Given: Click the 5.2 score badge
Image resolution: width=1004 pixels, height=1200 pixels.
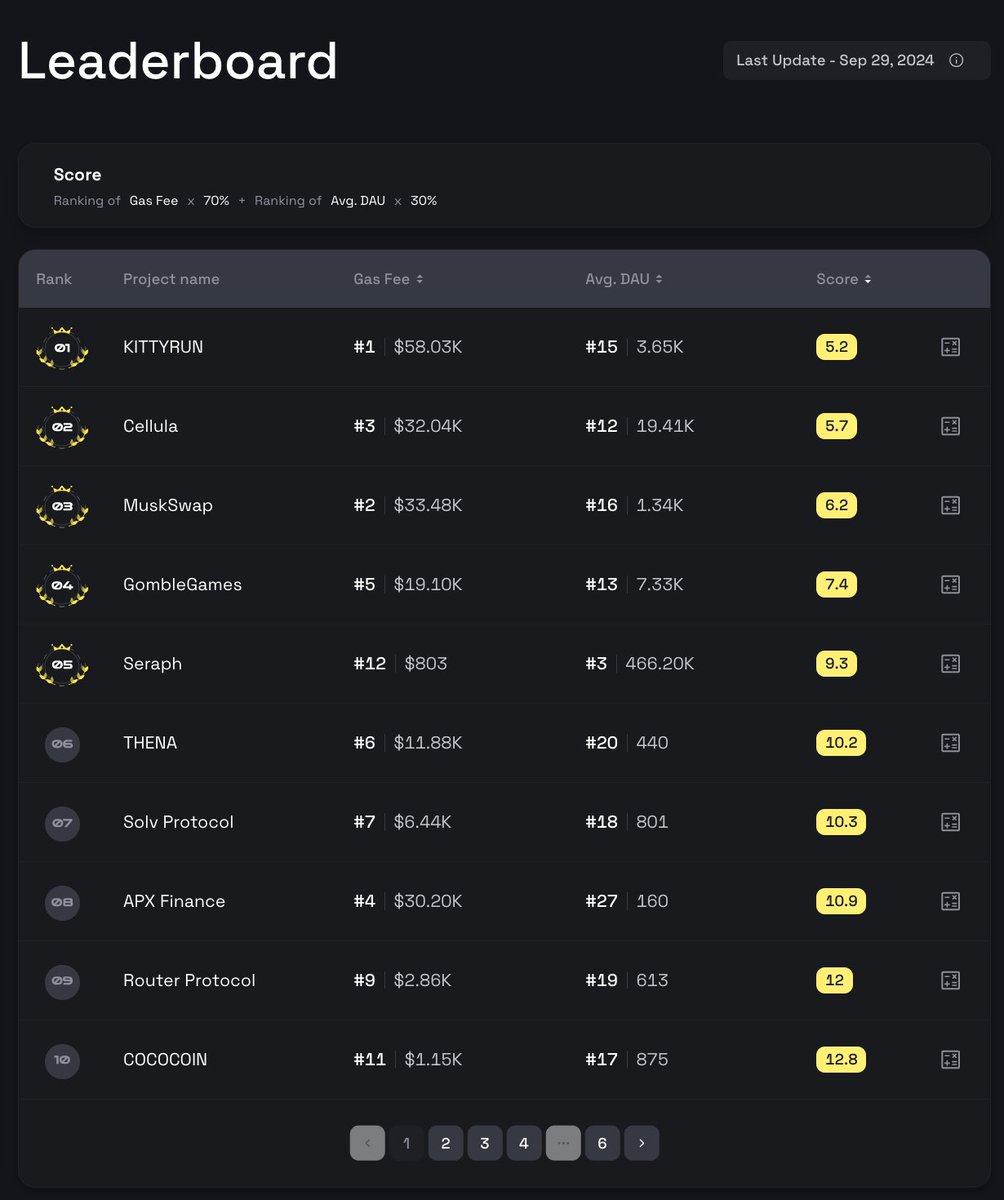Looking at the screenshot, I should (x=836, y=347).
